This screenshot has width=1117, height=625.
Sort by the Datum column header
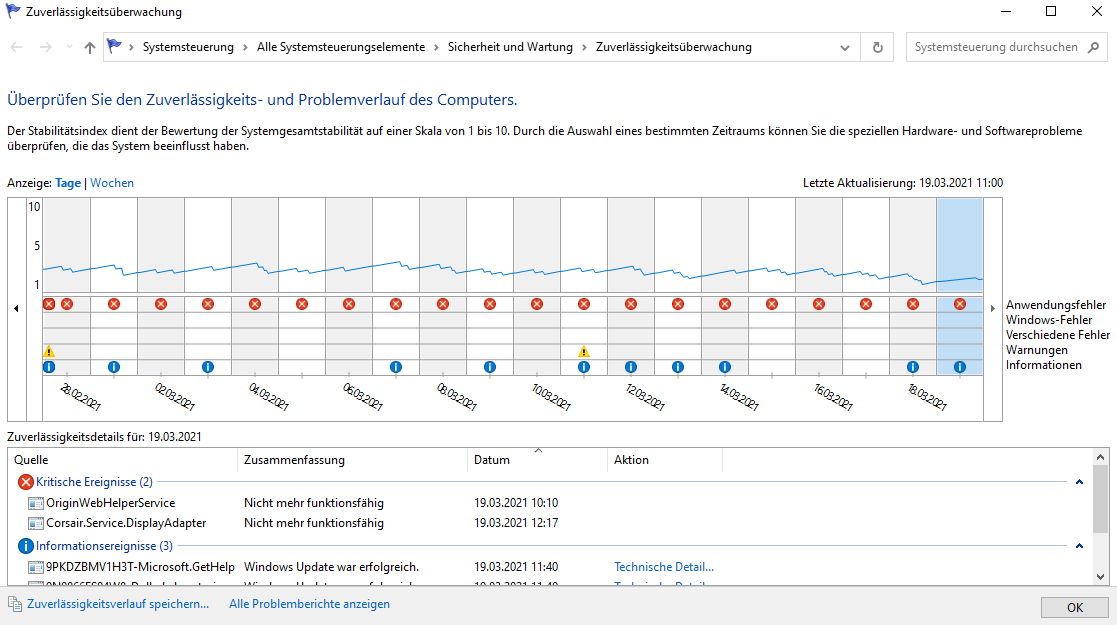(538, 460)
